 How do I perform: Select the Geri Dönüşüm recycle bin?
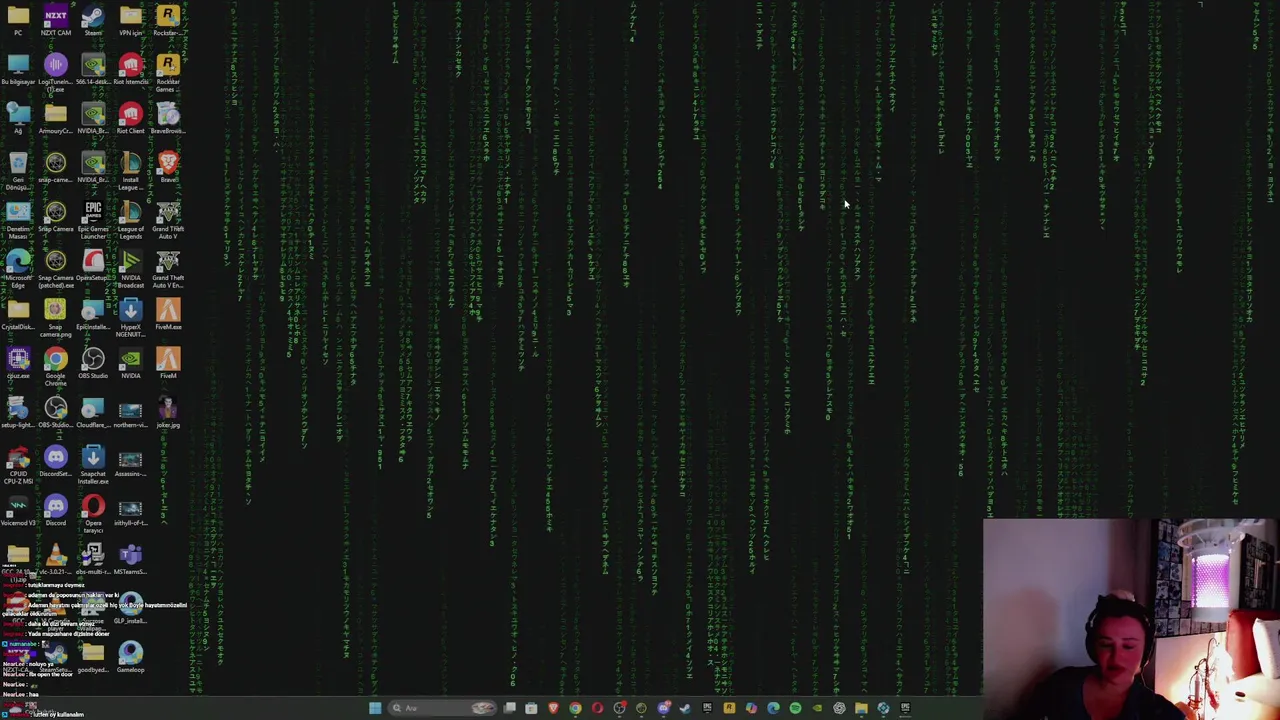(x=18, y=170)
